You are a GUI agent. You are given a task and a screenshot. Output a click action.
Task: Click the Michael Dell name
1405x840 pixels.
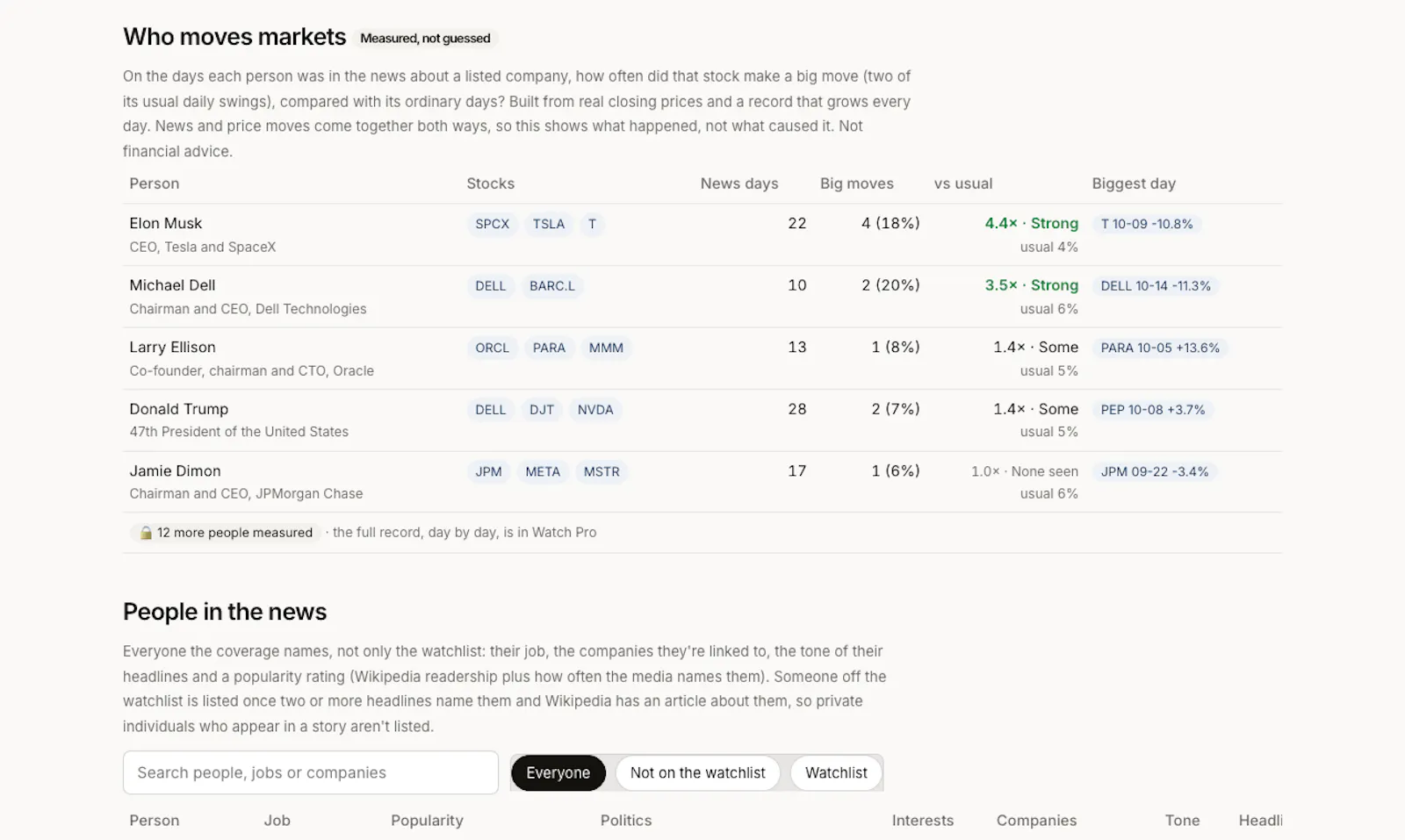point(172,285)
